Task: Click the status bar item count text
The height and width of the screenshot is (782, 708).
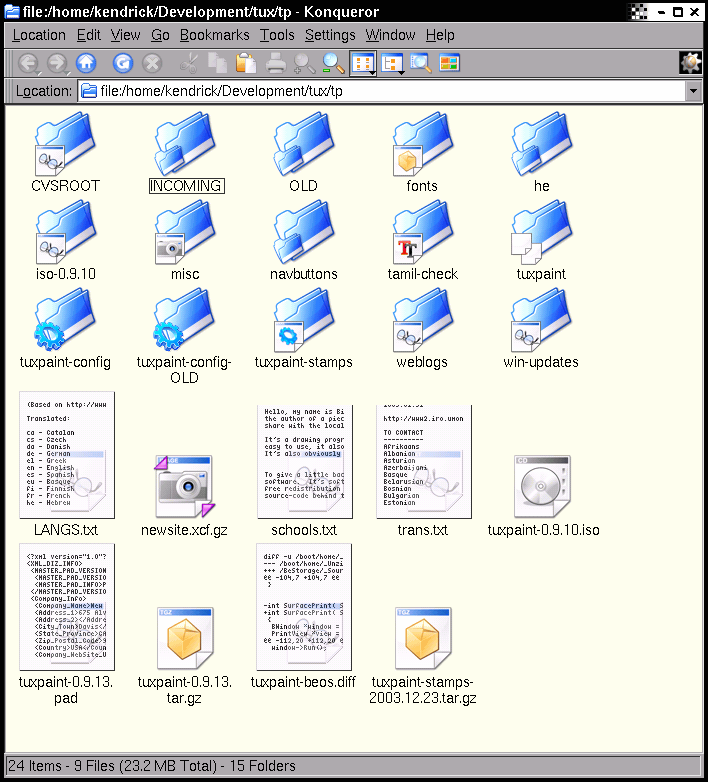Action: pos(152,766)
